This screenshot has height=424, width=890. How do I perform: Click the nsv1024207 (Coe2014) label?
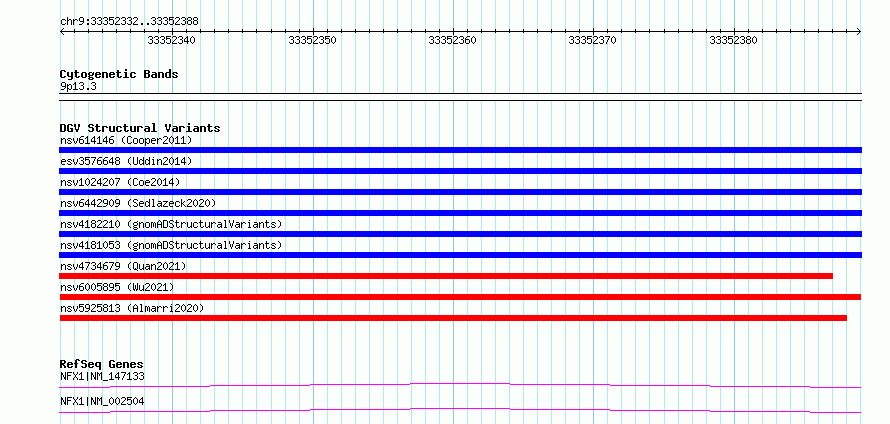(x=120, y=182)
